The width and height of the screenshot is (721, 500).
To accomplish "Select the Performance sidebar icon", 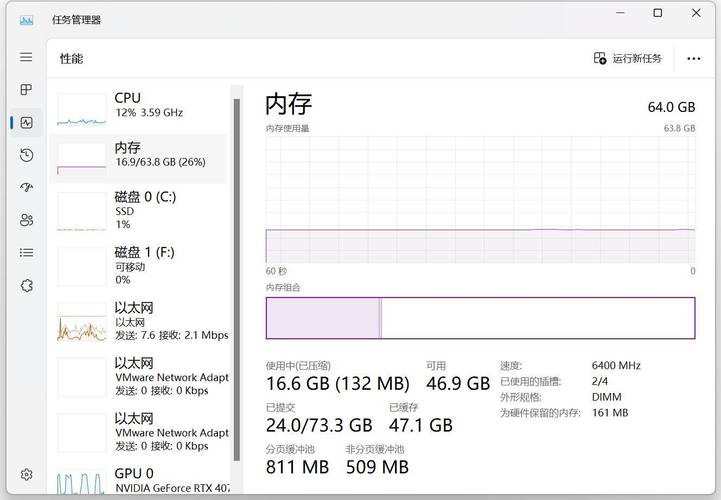I will click(27, 123).
